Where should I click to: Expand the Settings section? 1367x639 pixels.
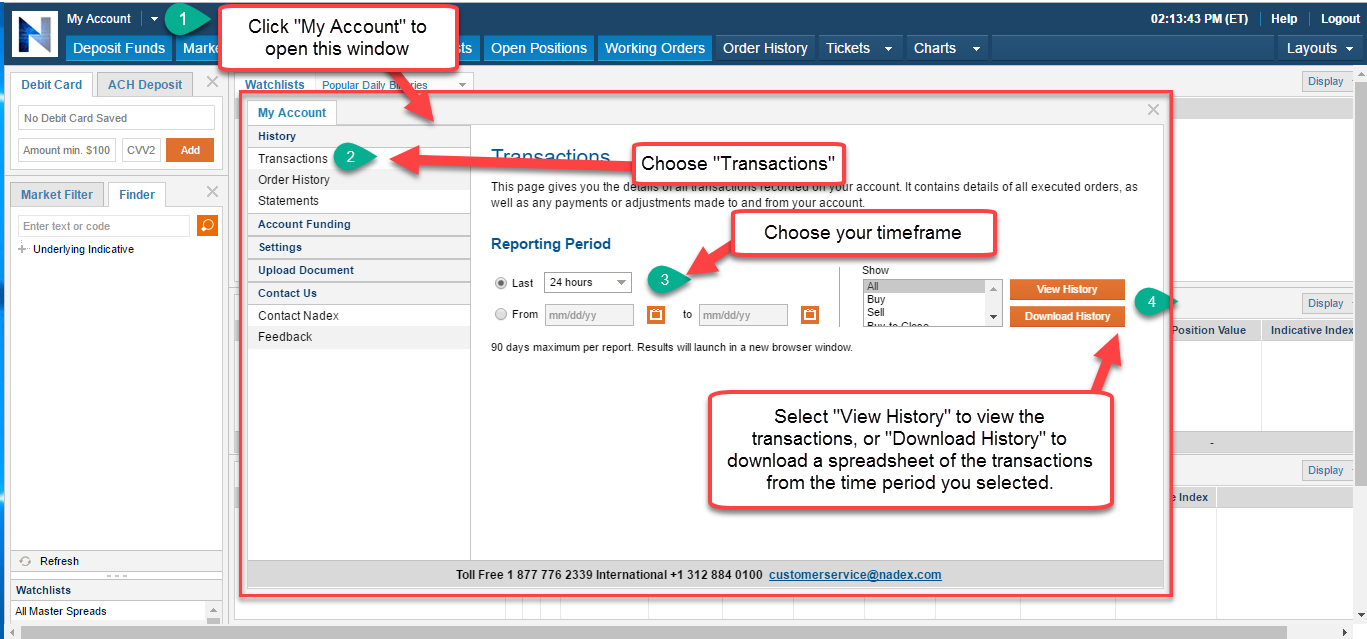[x=359, y=247]
